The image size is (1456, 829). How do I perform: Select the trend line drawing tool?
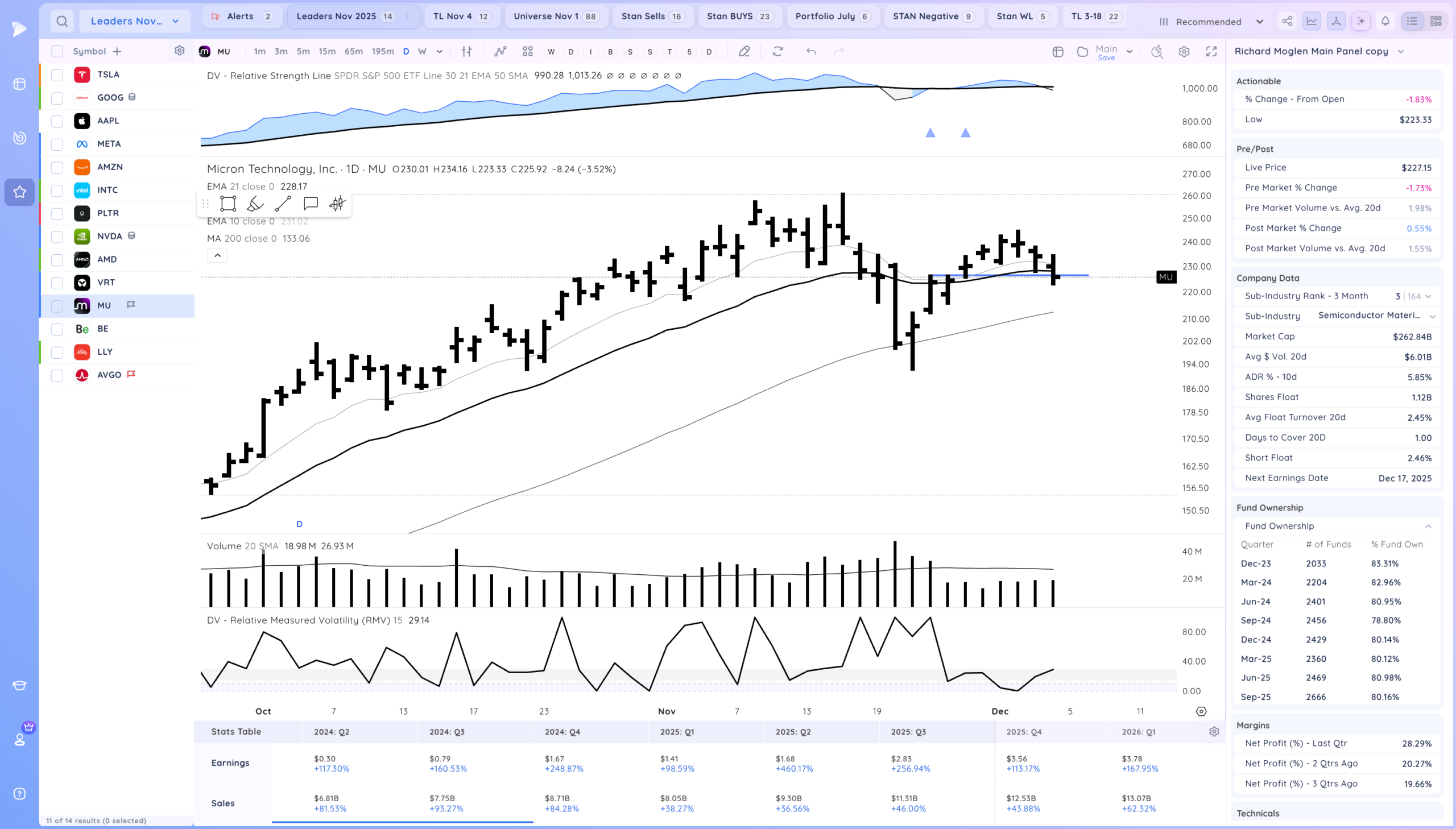click(283, 204)
